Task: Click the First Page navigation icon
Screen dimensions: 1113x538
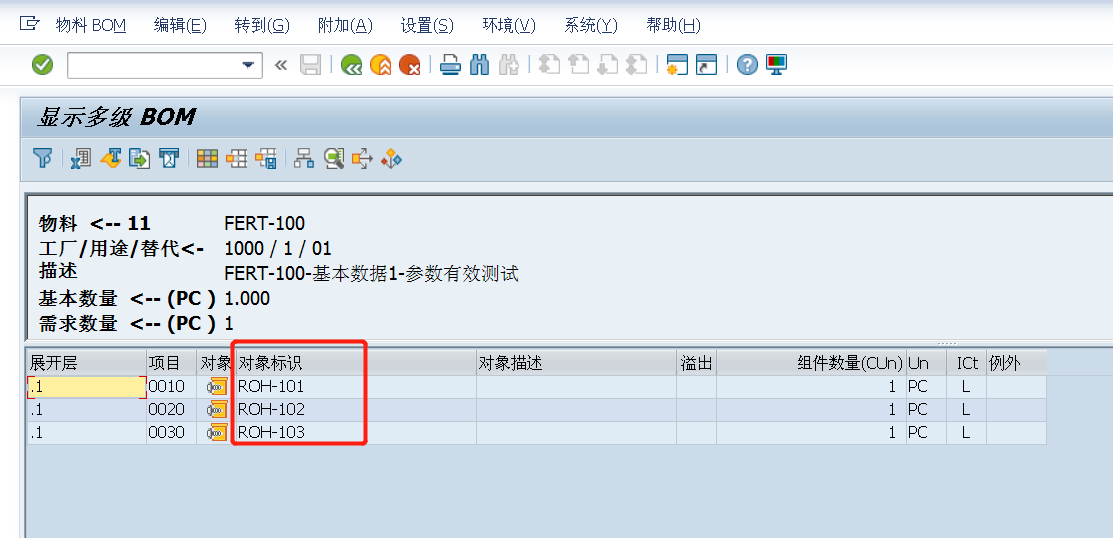Action: (x=550, y=65)
